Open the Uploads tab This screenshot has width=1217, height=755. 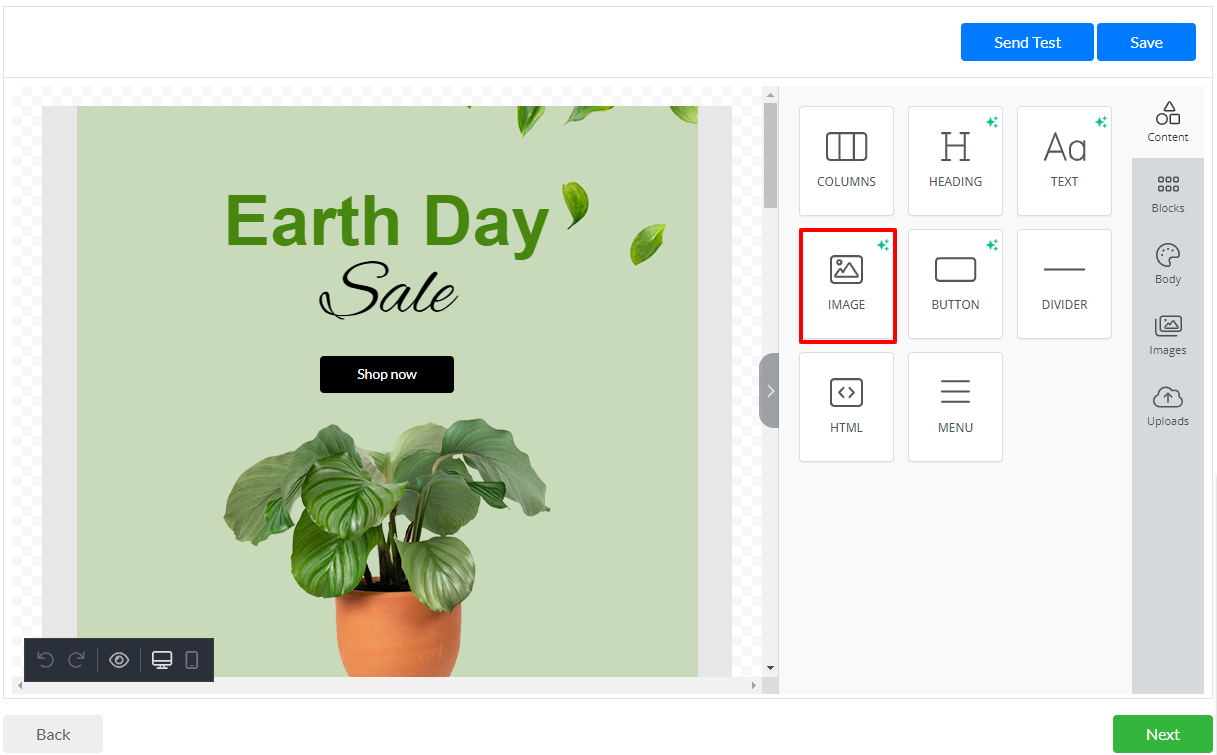(1167, 407)
